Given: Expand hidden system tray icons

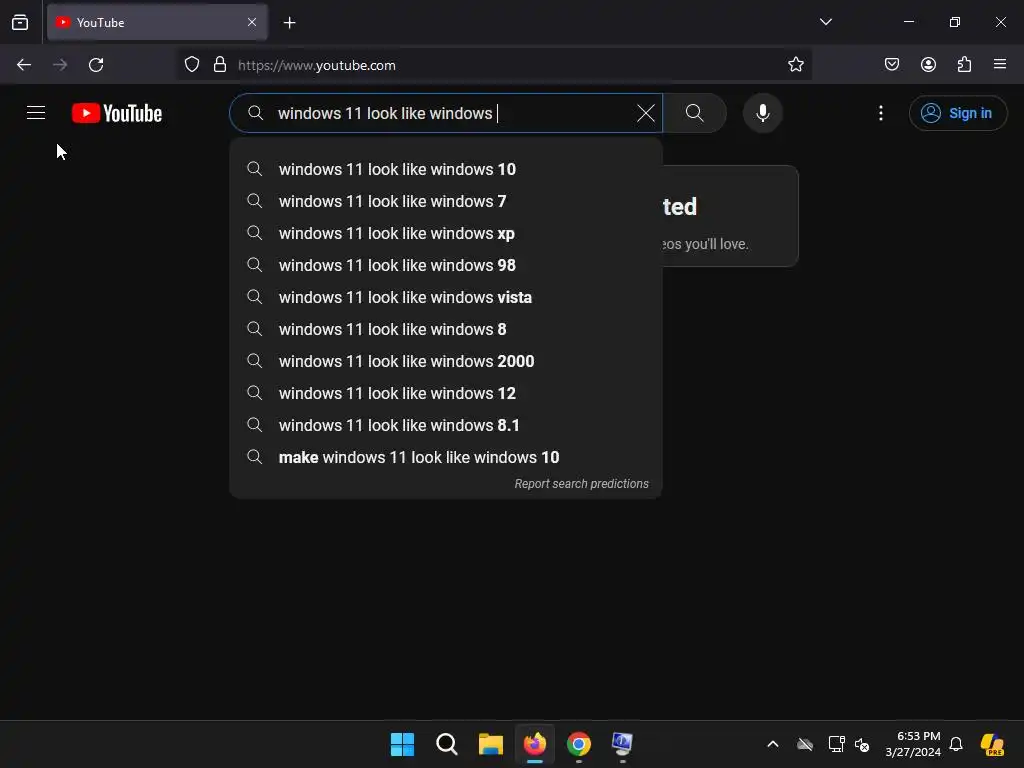Looking at the screenshot, I should (x=773, y=744).
